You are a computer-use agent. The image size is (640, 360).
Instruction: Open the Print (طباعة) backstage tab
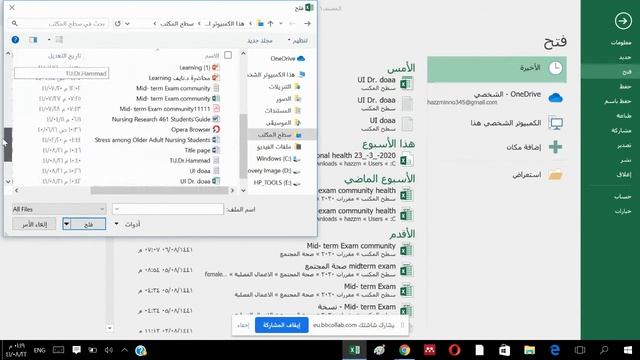[624, 116]
